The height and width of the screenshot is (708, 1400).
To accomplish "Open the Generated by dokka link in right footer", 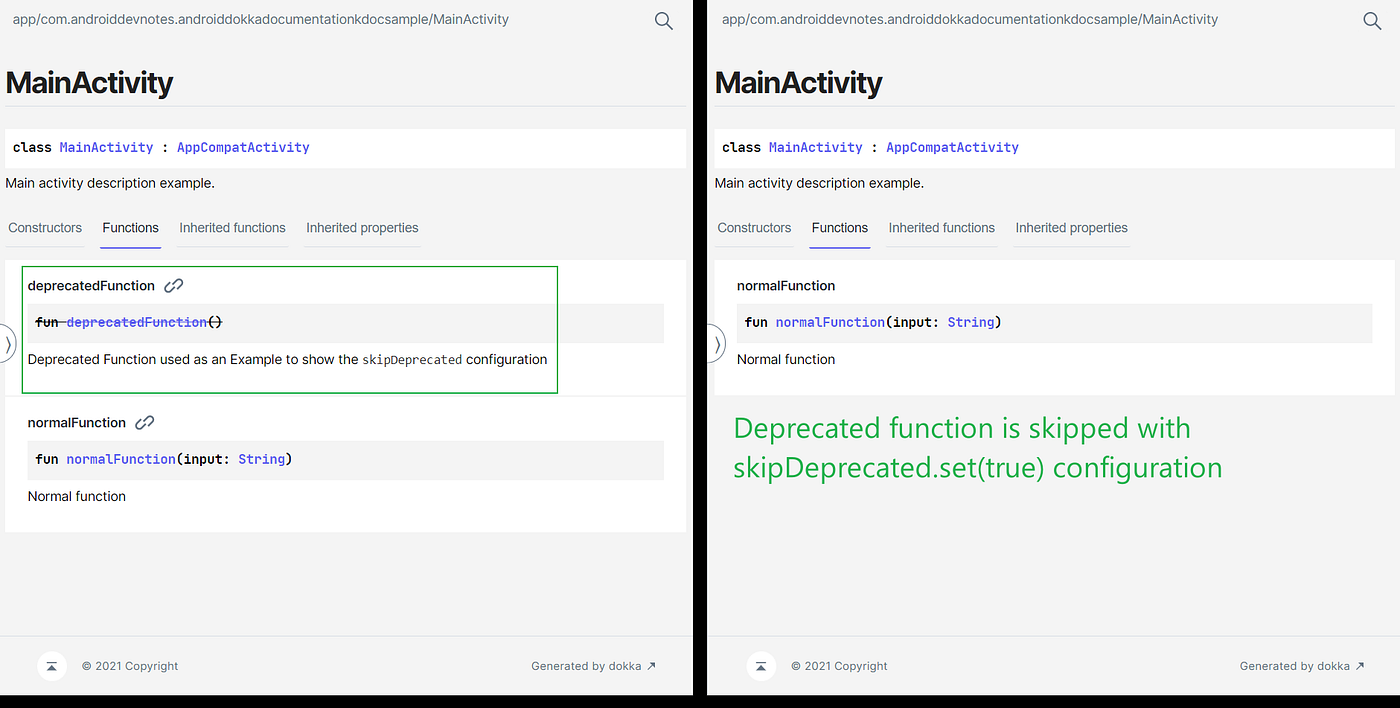I will 1302,666.
